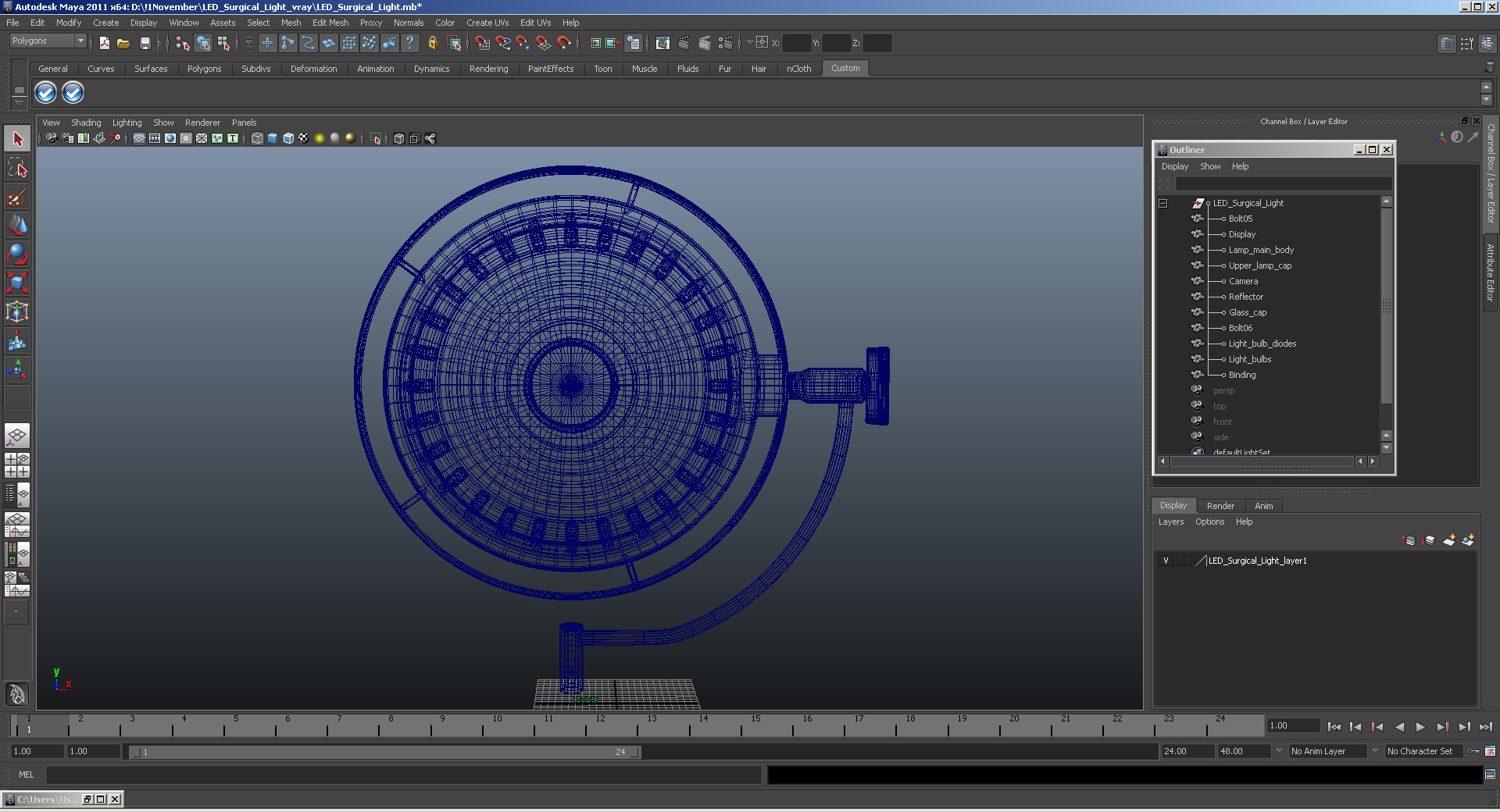Switch to the Rendering shelf tab
This screenshot has height=812, width=1500.
(x=488, y=69)
